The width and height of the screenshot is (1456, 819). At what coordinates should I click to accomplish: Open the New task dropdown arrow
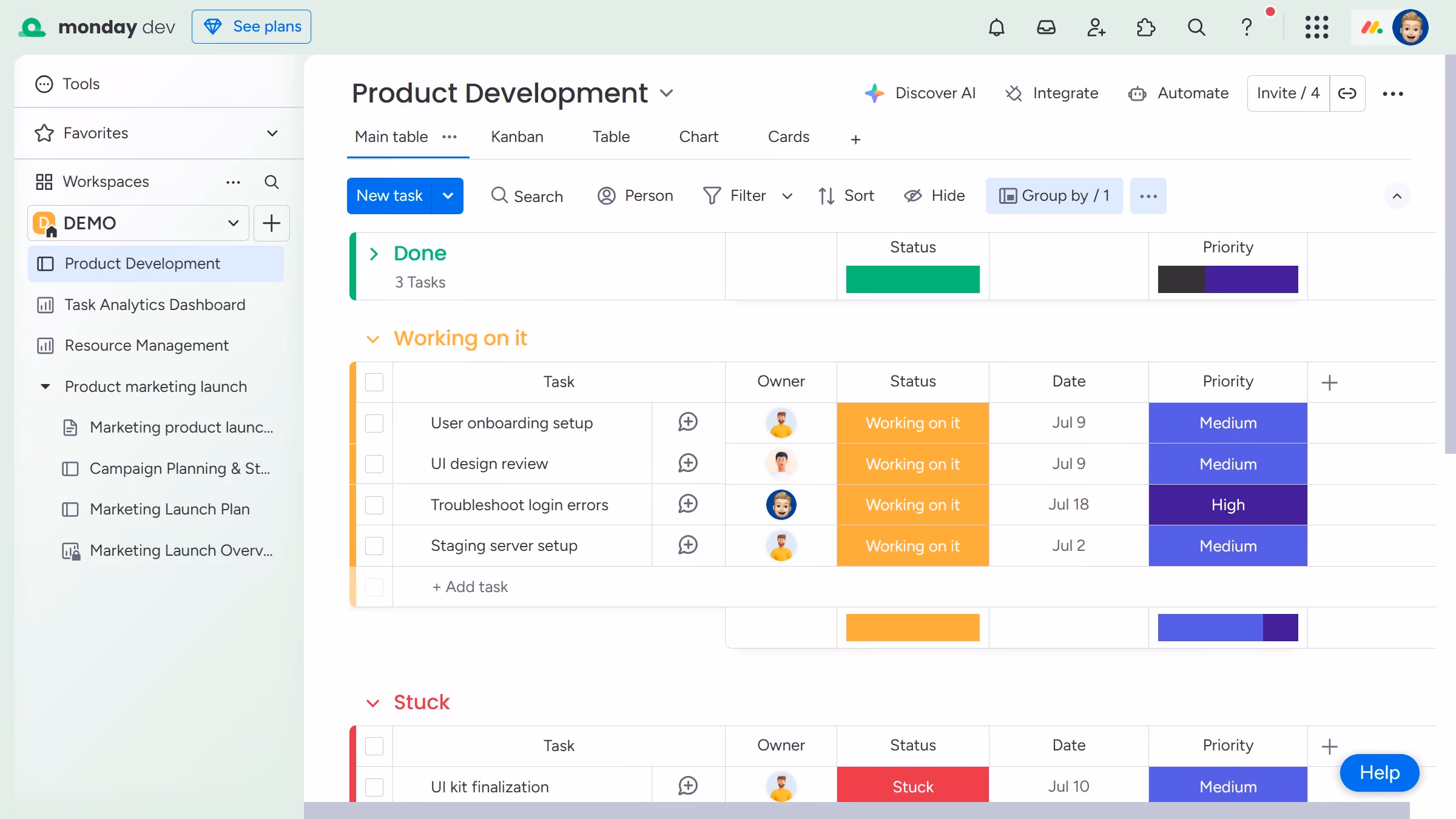pos(448,196)
